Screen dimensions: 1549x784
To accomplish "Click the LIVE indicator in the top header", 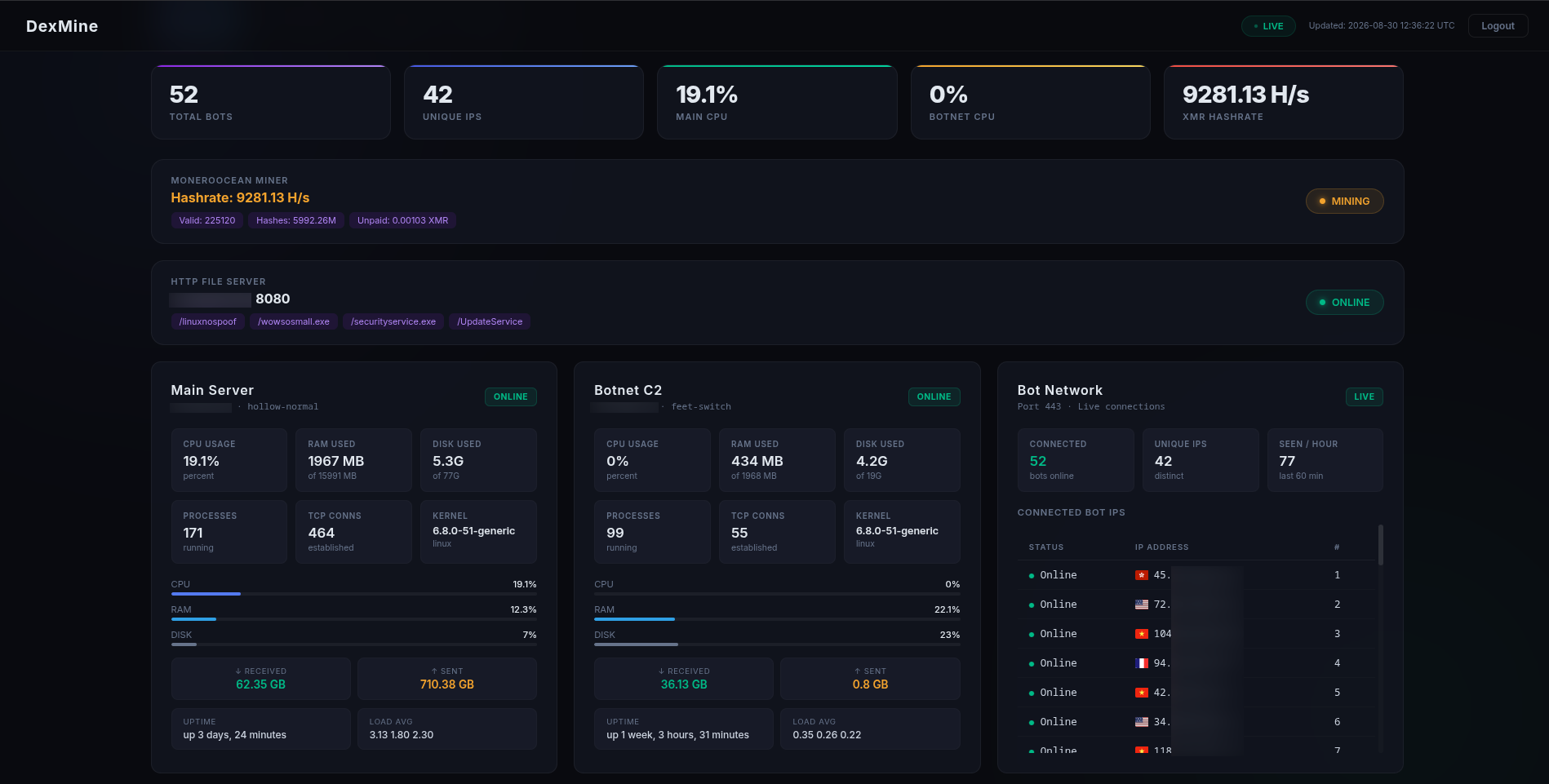I will click(1268, 26).
